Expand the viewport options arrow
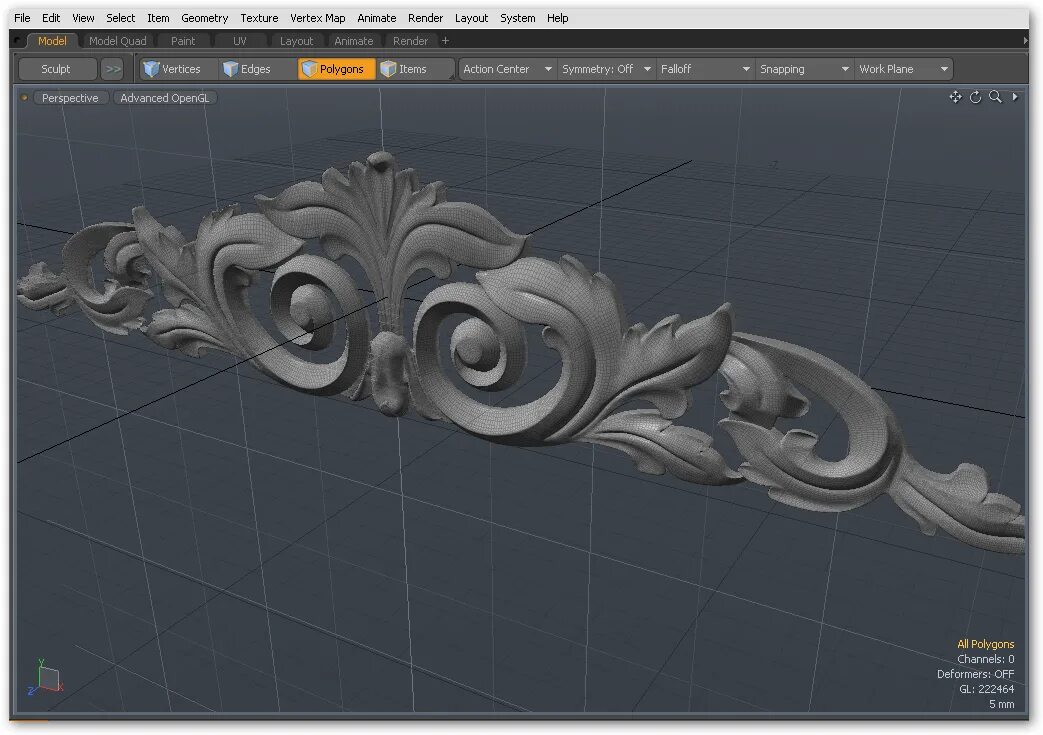The height and width of the screenshot is (735, 1043). 1015,97
